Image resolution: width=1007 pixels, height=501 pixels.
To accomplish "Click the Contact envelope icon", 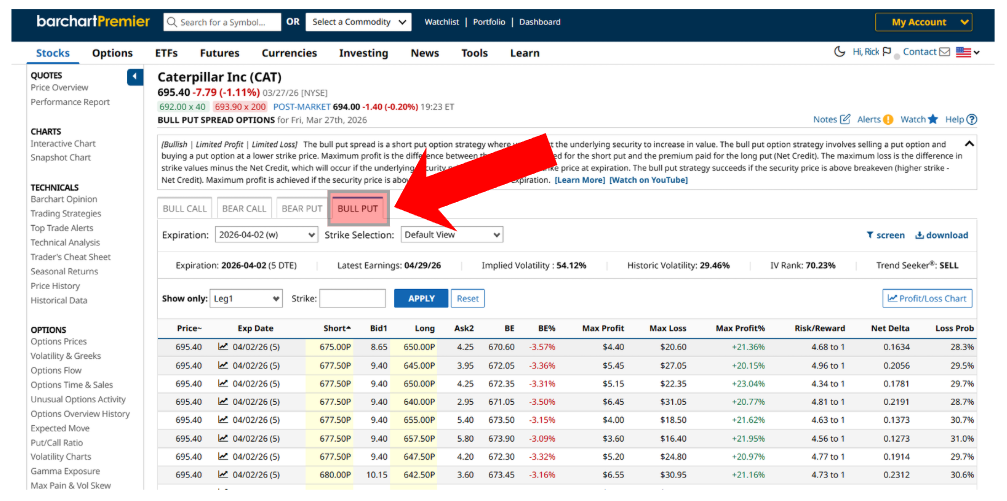I will 945,52.
